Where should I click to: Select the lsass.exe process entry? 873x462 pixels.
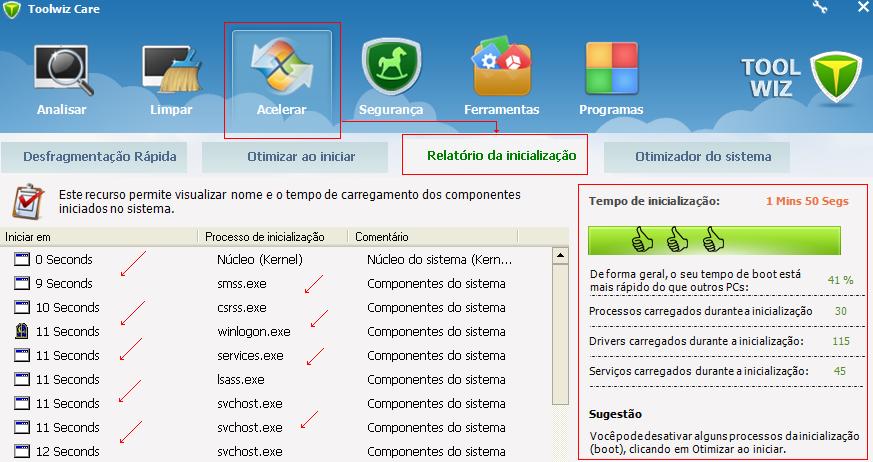tap(241, 379)
